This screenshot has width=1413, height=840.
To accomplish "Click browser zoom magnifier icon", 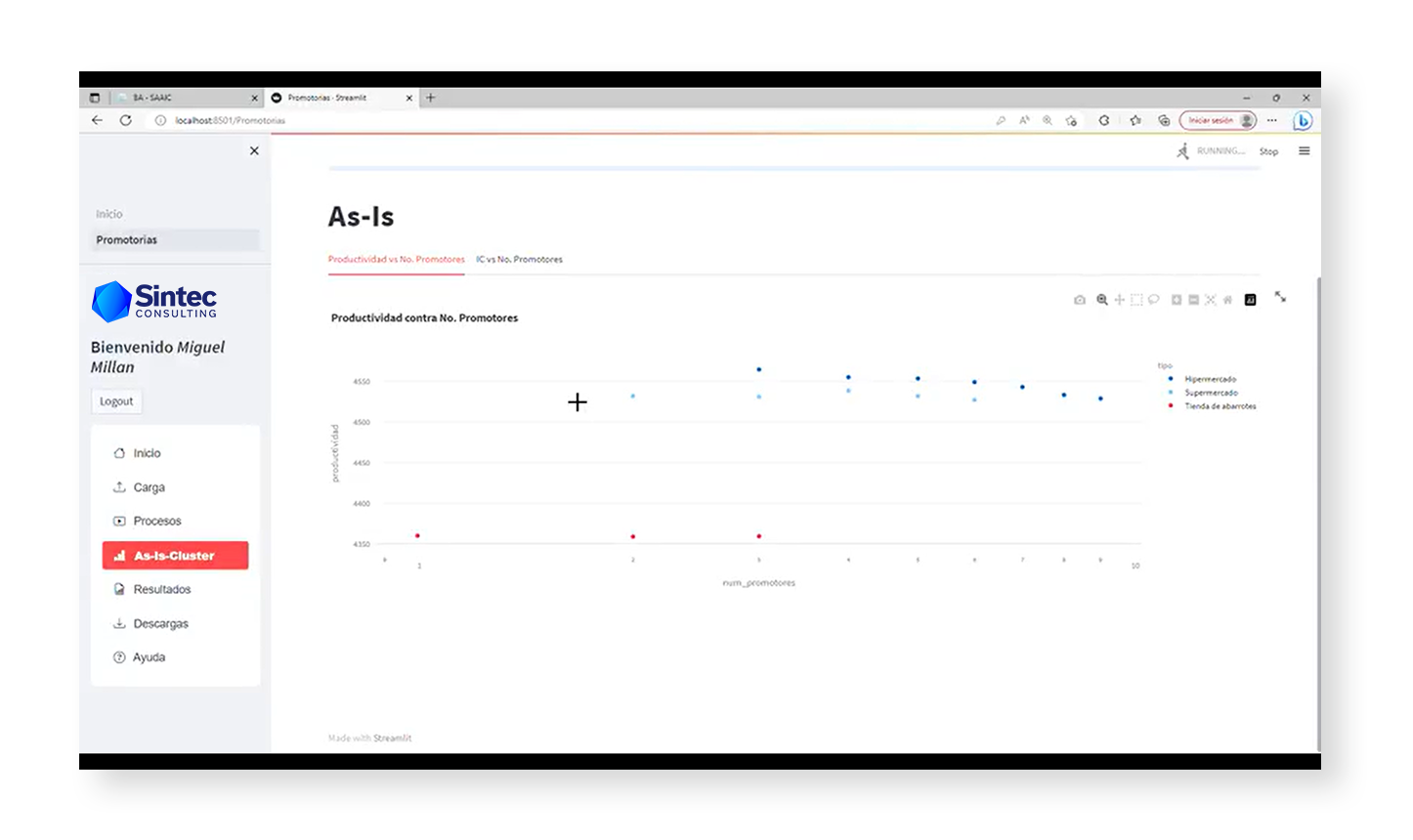I will point(1048,120).
